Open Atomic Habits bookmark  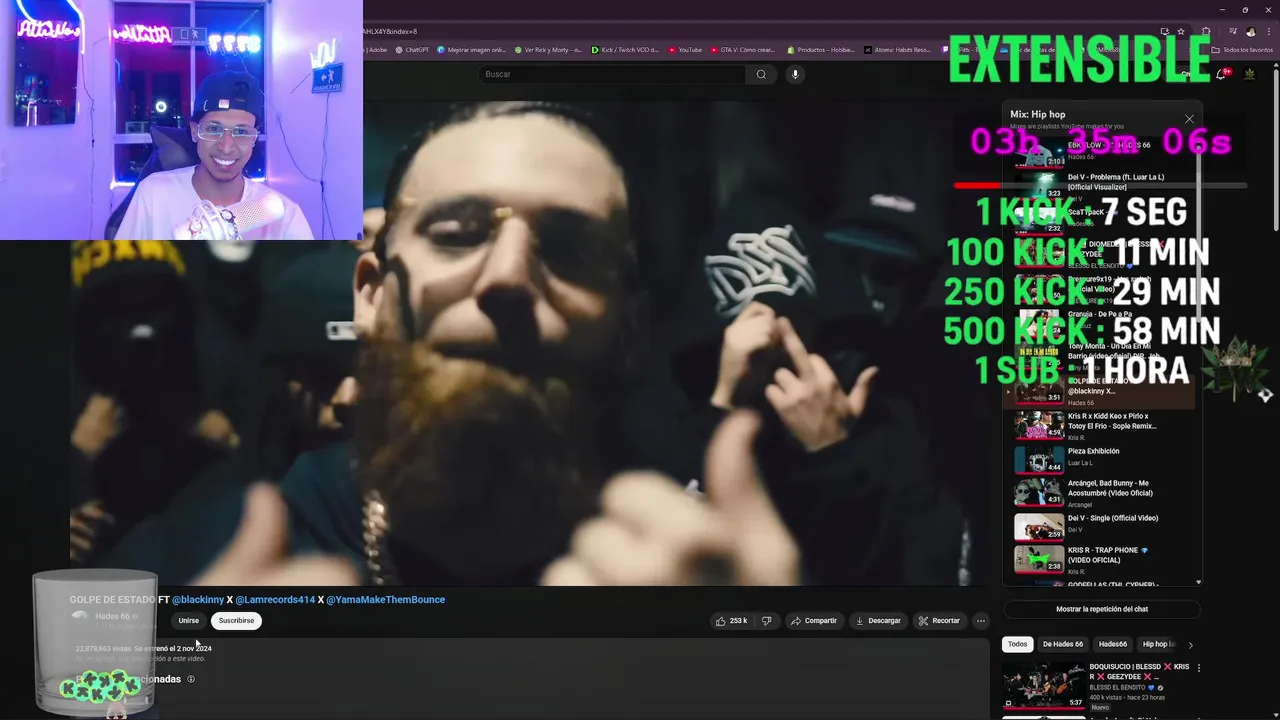(x=897, y=49)
